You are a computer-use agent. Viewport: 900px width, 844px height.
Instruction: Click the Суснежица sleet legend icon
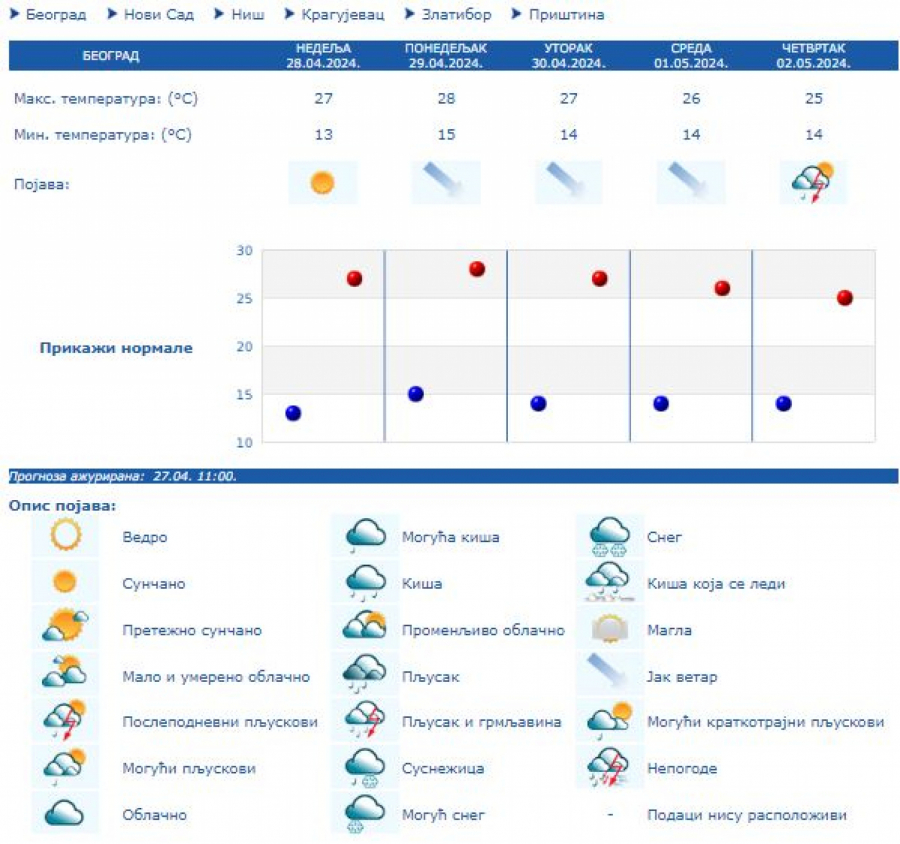coord(365,768)
